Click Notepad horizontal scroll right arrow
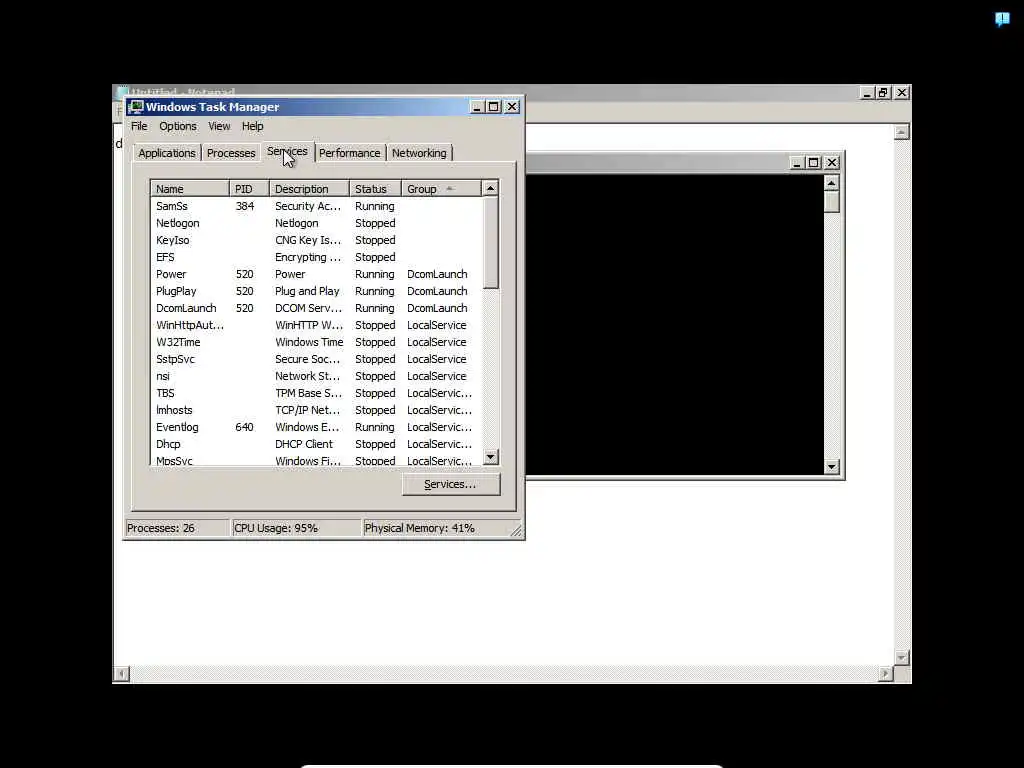1024x768 pixels. 885,673
